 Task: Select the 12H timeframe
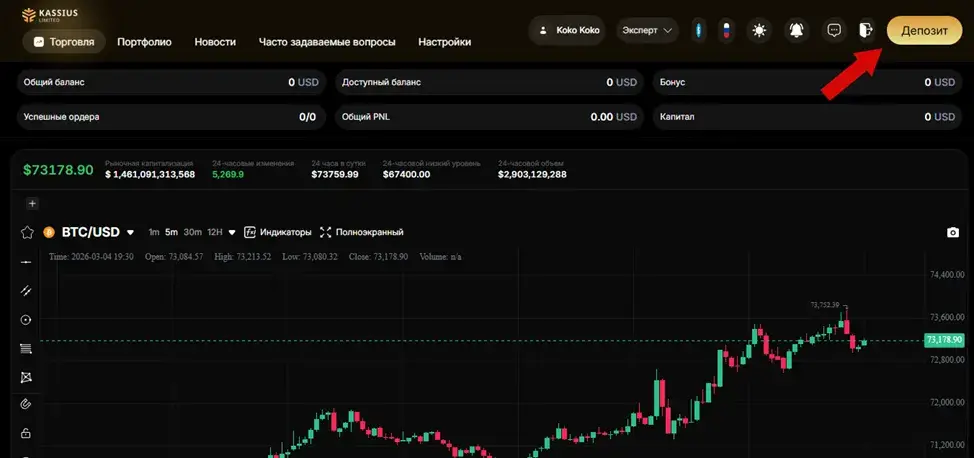(215, 232)
